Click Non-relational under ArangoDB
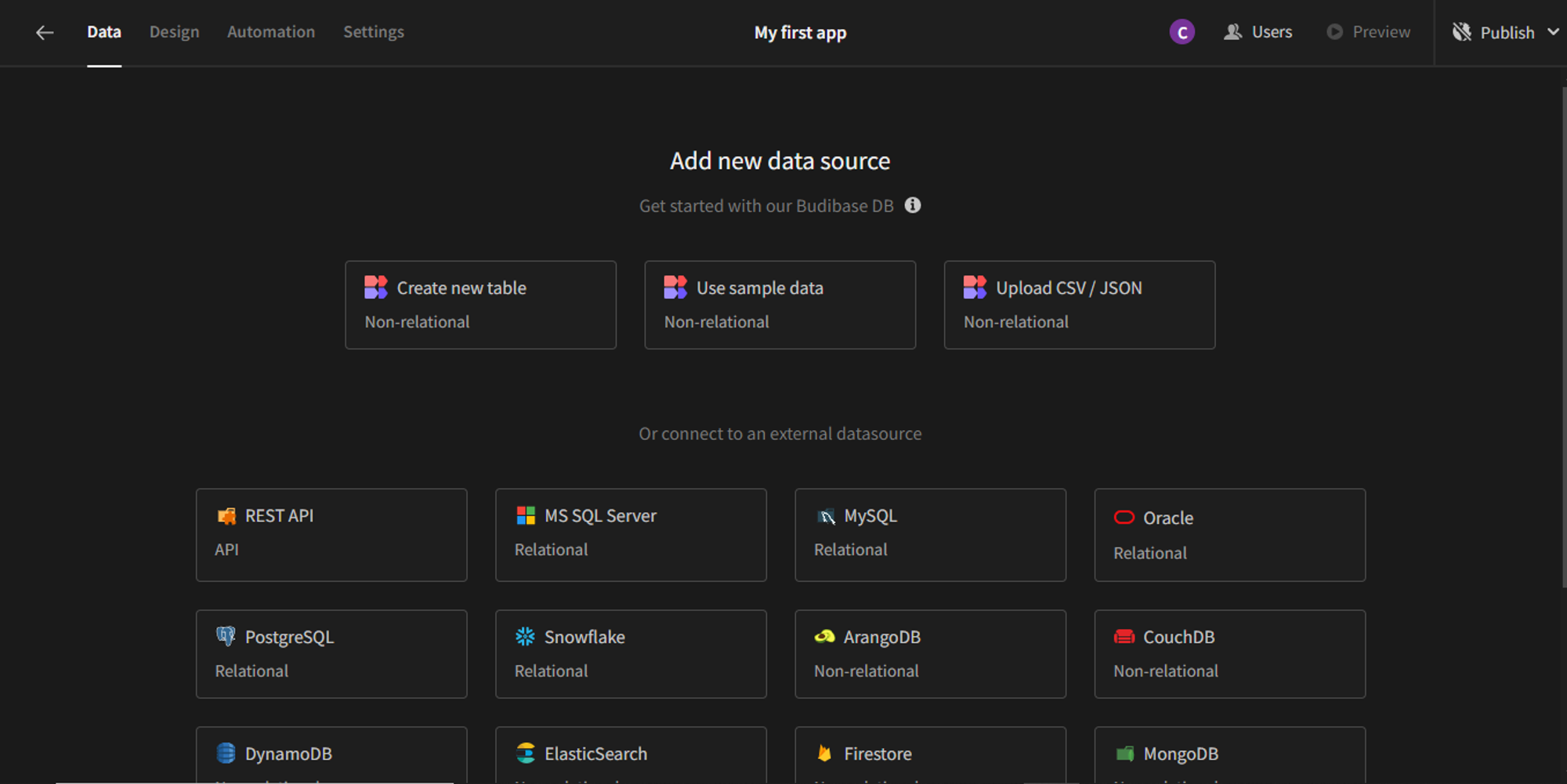Image resolution: width=1567 pixels, height=784 pixels. [866, 671]
